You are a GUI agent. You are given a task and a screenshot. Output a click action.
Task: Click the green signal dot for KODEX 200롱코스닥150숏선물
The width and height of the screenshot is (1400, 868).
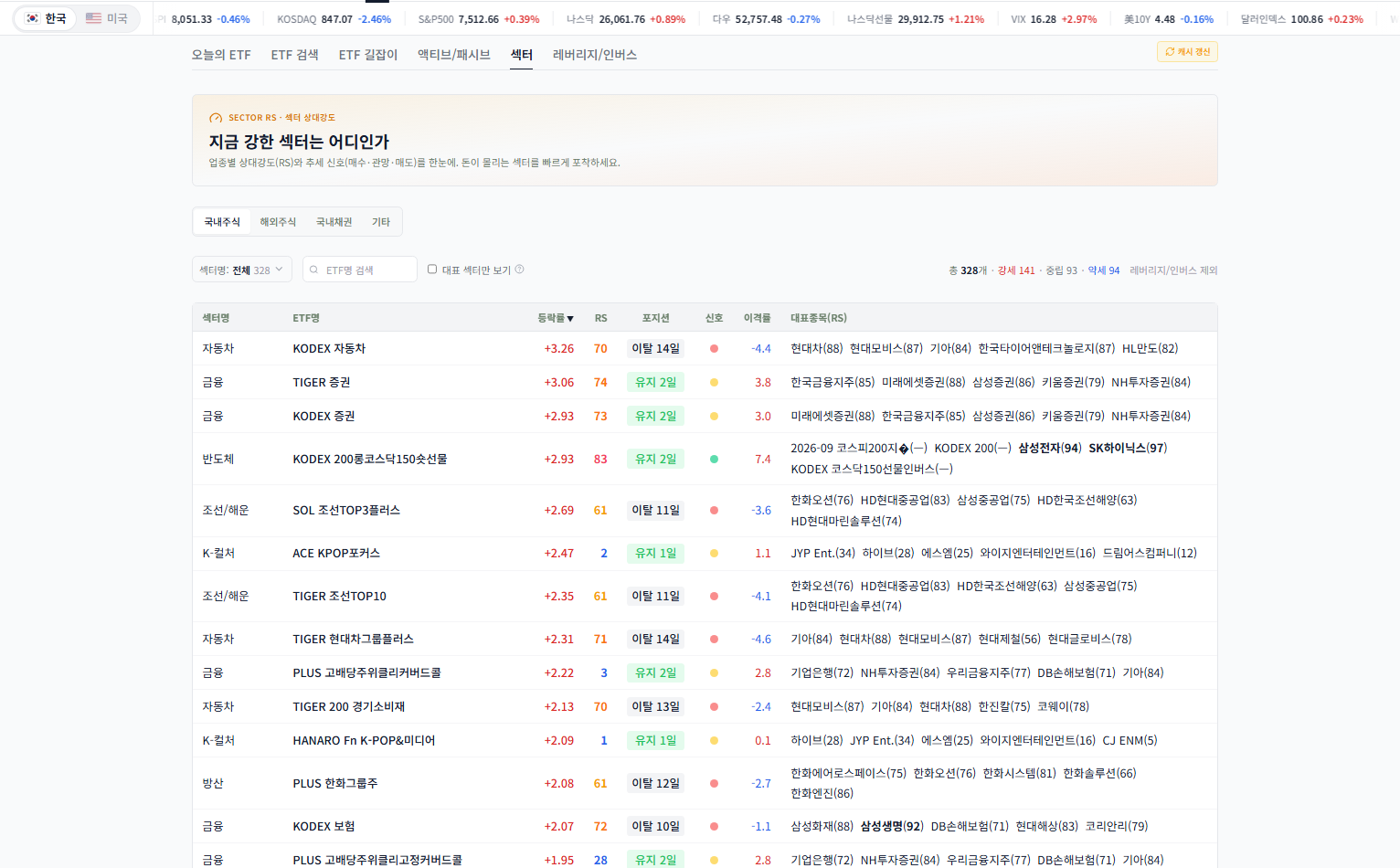(x=714, y=459)
